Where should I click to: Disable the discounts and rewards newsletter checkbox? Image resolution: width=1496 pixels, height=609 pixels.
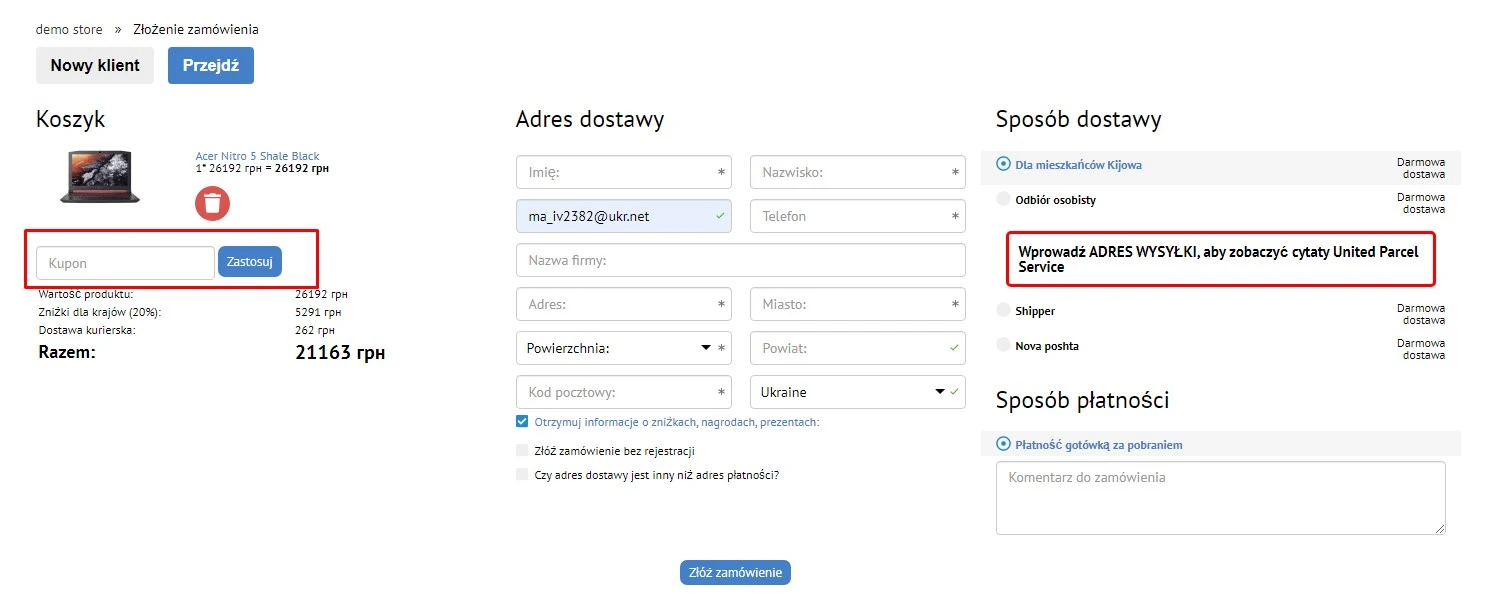(521, 421)
